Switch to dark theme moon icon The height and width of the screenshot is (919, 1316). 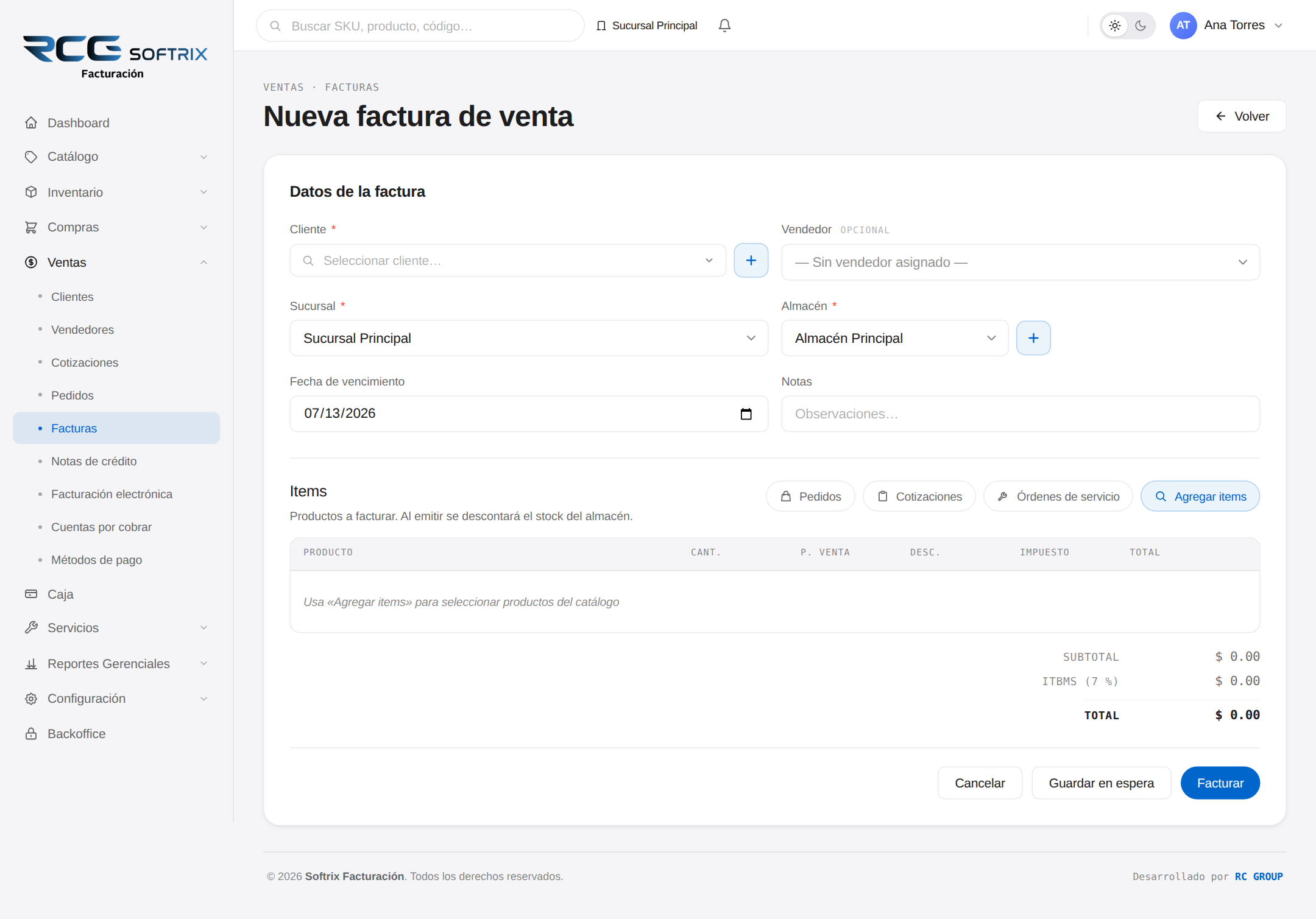tap(1141, 26)
